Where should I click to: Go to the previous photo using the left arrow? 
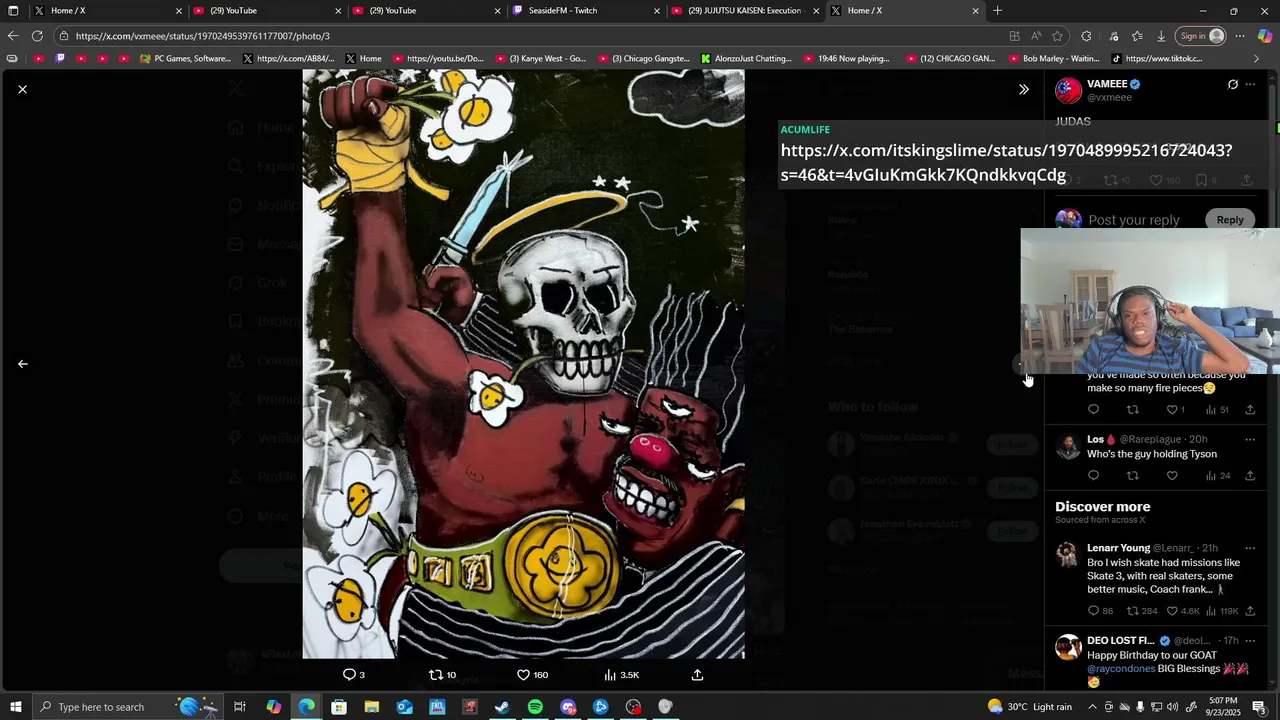[x=22, y=364]
